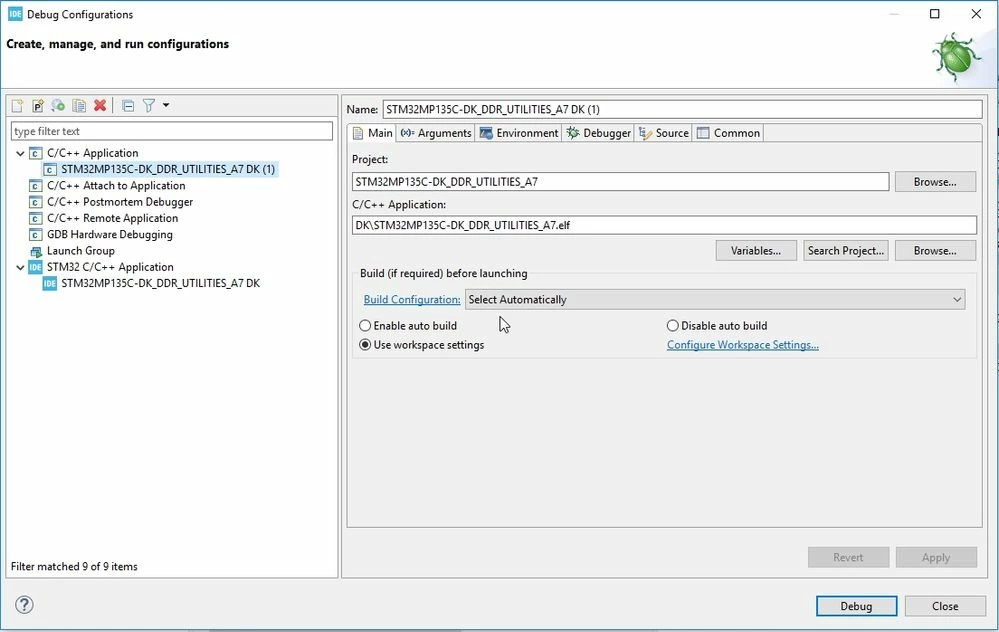The height and width of the screenshot is (632, 999).
Task: Select C/C++ Postmortem Debugger item
Action: coord(120,202)
